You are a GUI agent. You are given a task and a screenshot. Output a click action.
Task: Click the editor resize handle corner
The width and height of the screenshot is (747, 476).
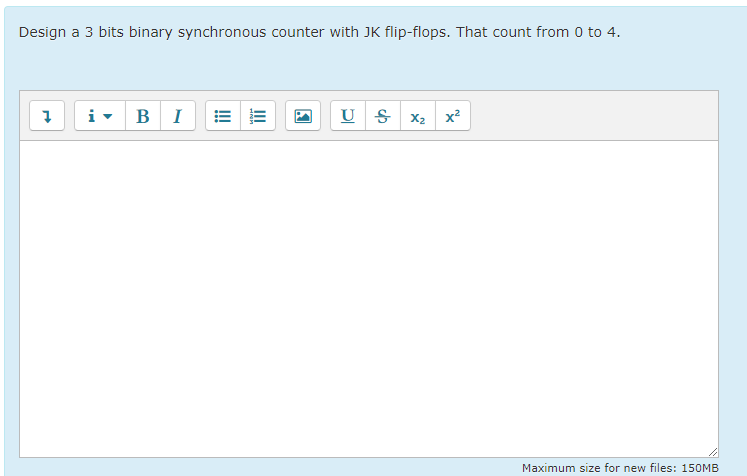(x=713, y=452)
